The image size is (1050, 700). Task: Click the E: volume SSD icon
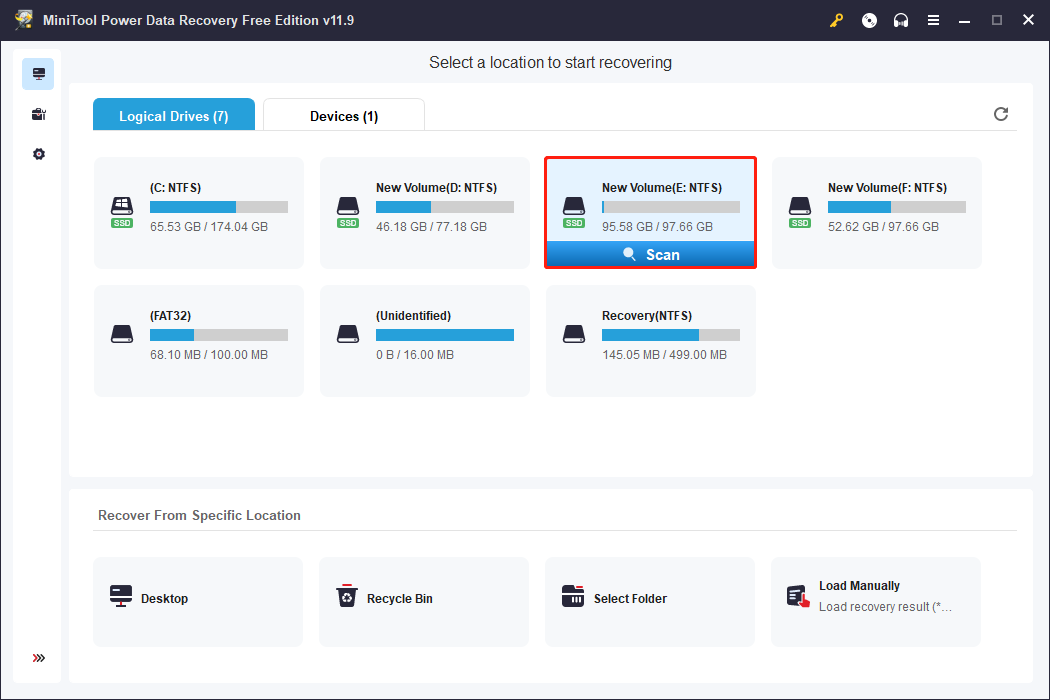click(x=574, y=212)
